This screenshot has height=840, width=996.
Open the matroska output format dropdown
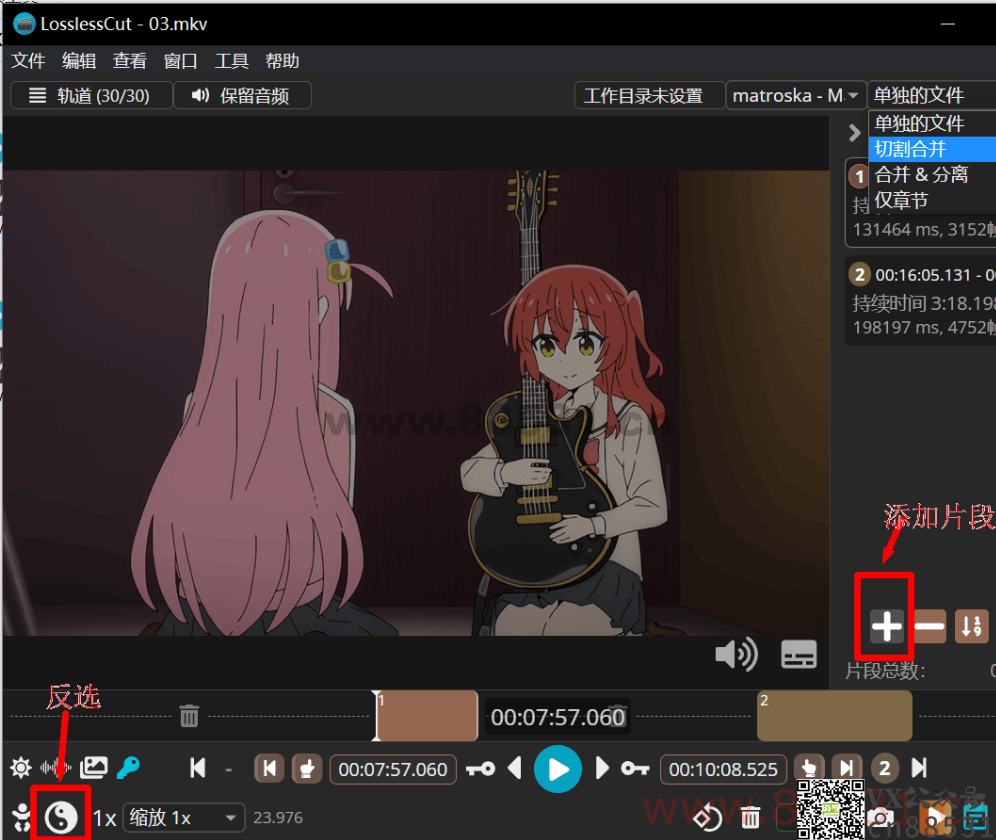(x=795, y=95)
